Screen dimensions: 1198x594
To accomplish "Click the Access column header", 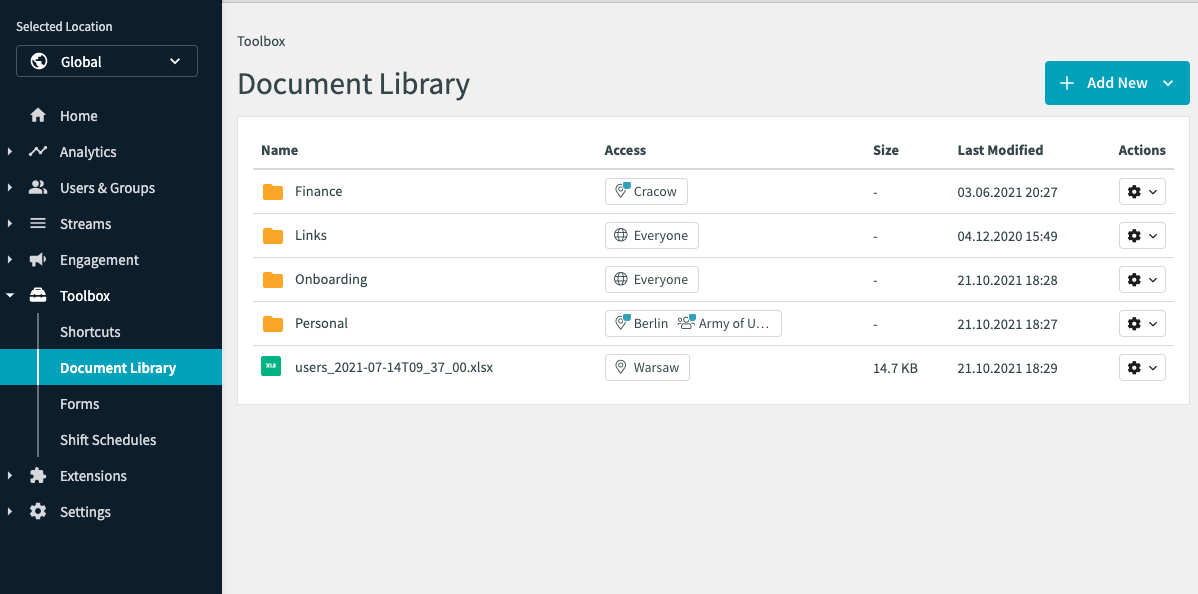I will [x=625, y=151].
